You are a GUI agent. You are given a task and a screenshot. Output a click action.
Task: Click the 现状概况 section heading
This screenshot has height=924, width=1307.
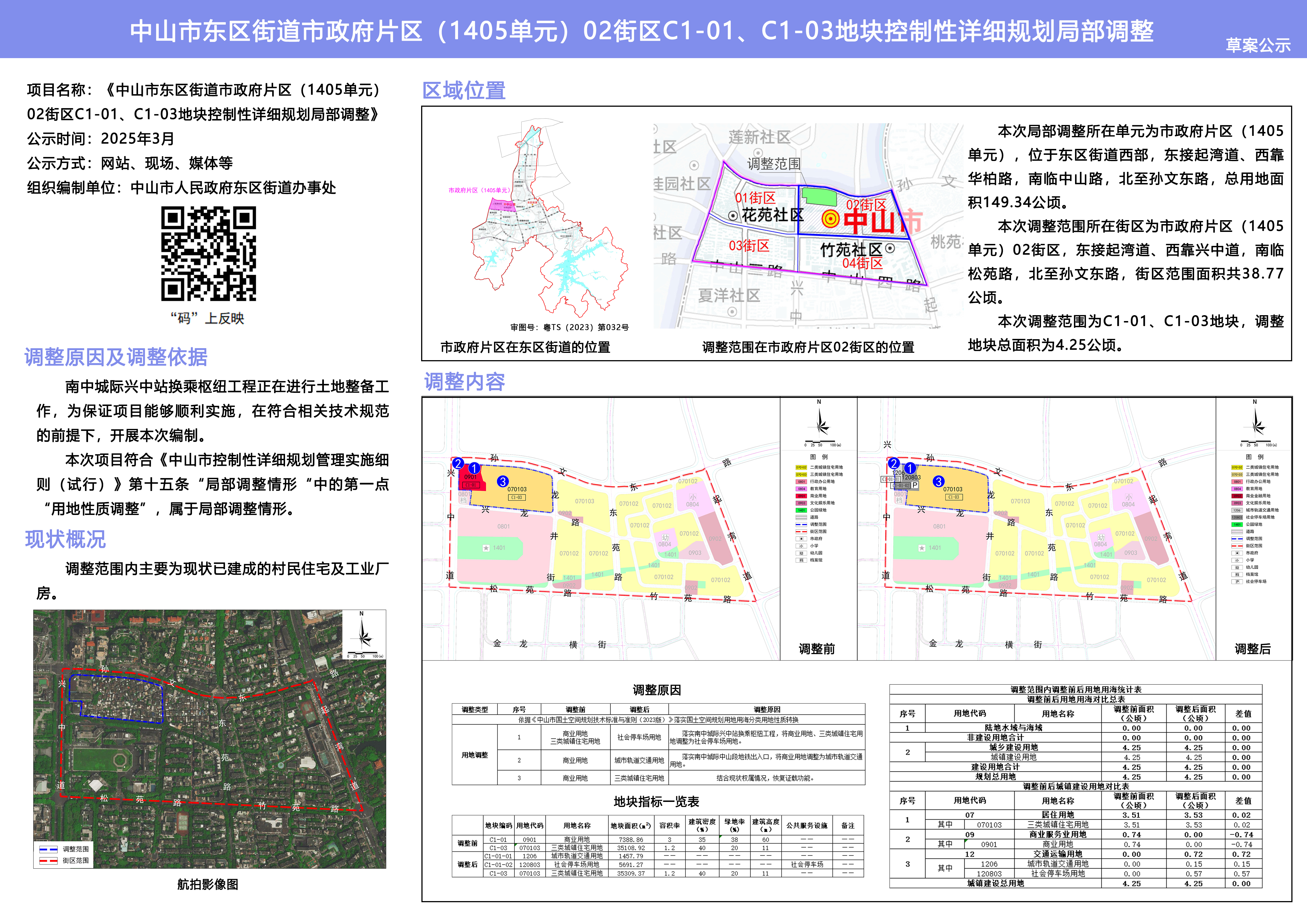[65, 539]
